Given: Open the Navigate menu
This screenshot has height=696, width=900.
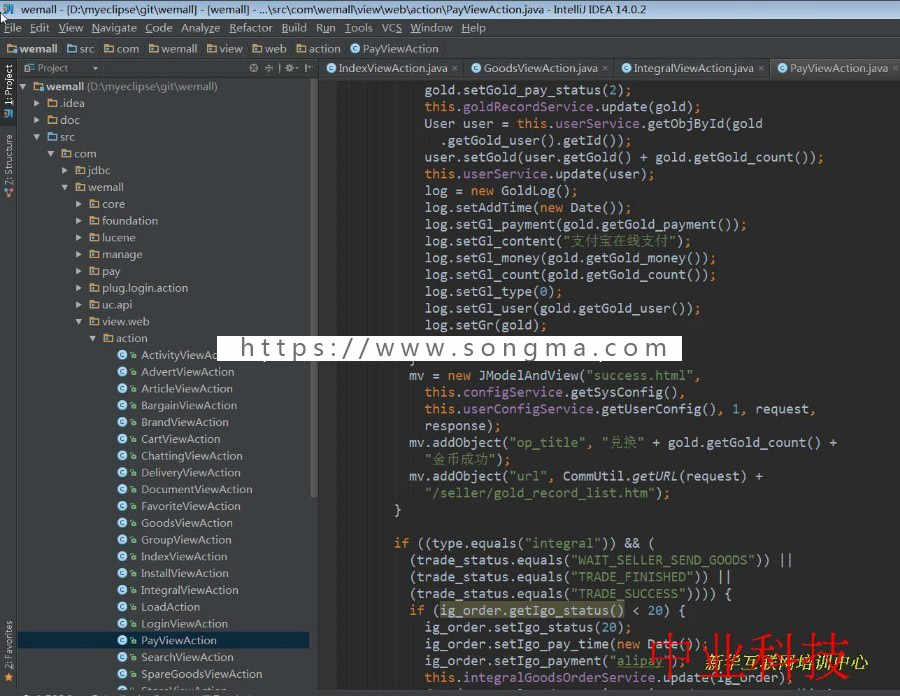Looking at the screenshot, I should [x=114, y=28].
